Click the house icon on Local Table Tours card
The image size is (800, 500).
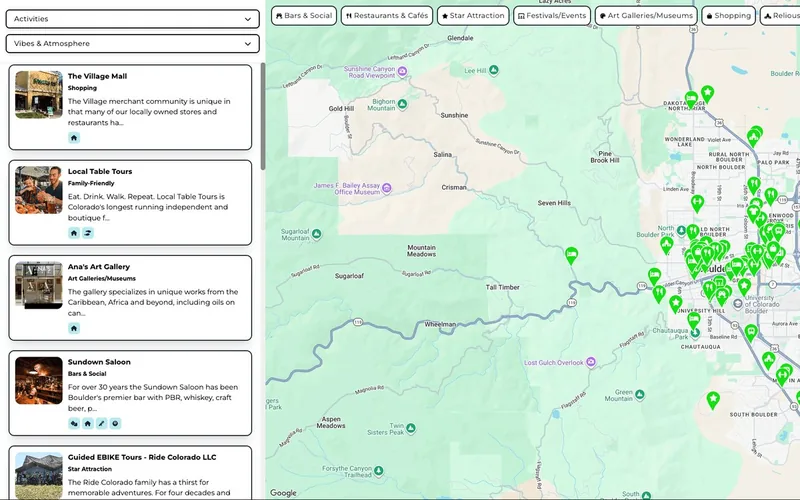tap(74, 233)
